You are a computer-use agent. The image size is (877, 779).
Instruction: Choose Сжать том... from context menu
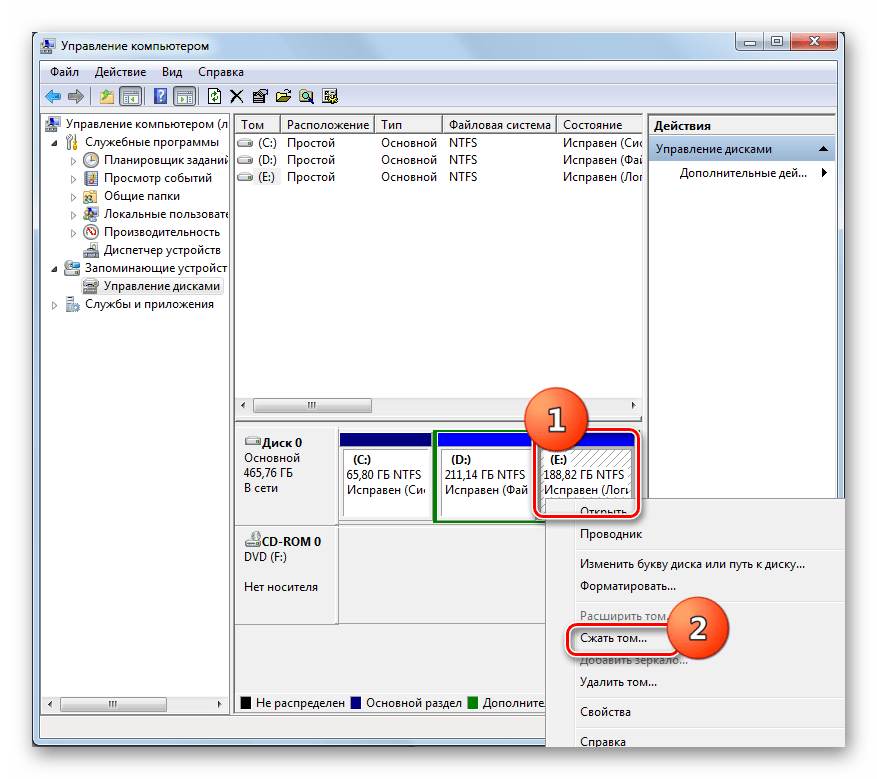613,636
